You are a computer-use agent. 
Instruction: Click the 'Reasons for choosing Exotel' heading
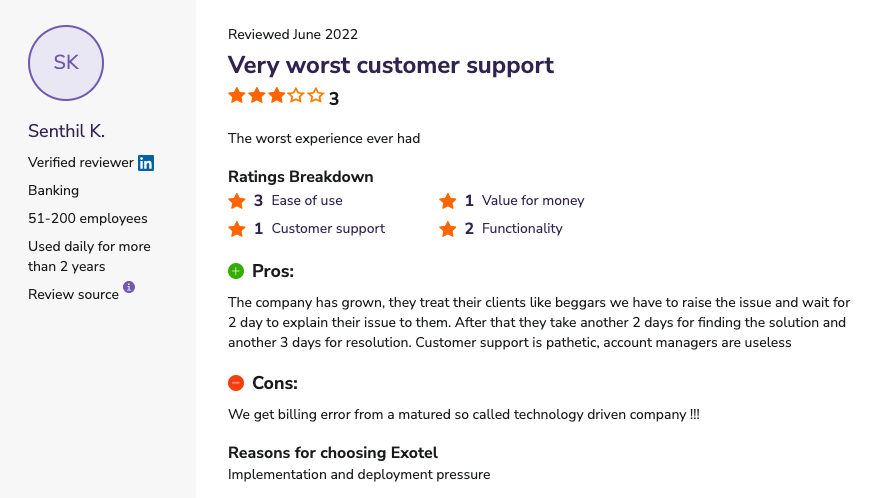click(x=333, y=452)
